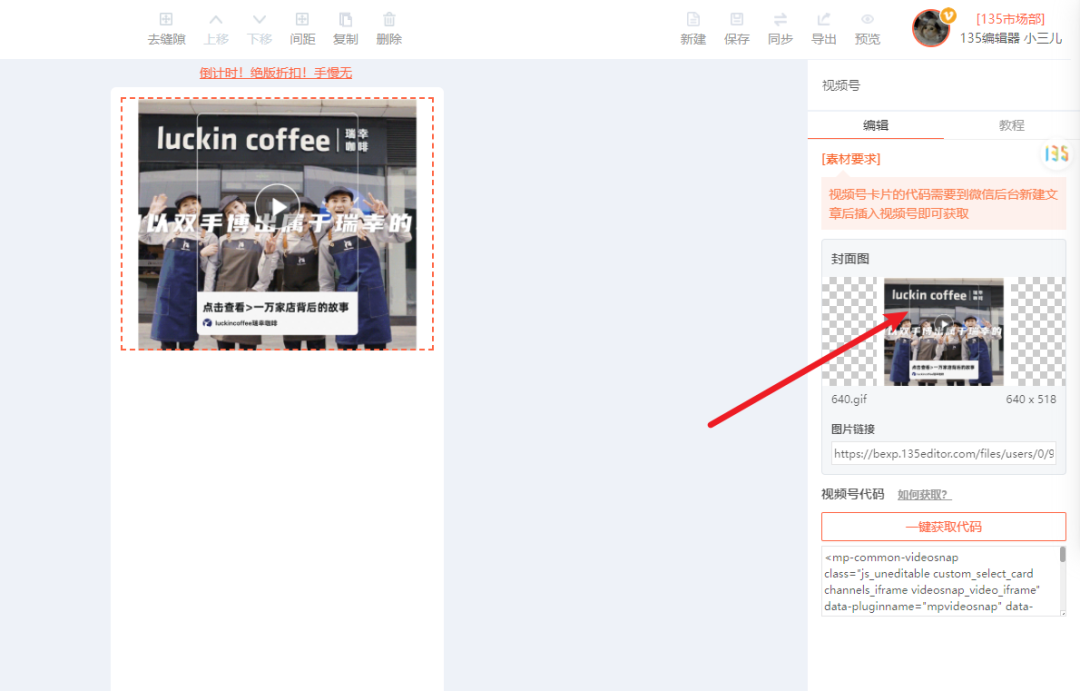Viewport: 1080px width, 691px height.
Task: Click the [135市场部] account label
Action: (1010, 19)
